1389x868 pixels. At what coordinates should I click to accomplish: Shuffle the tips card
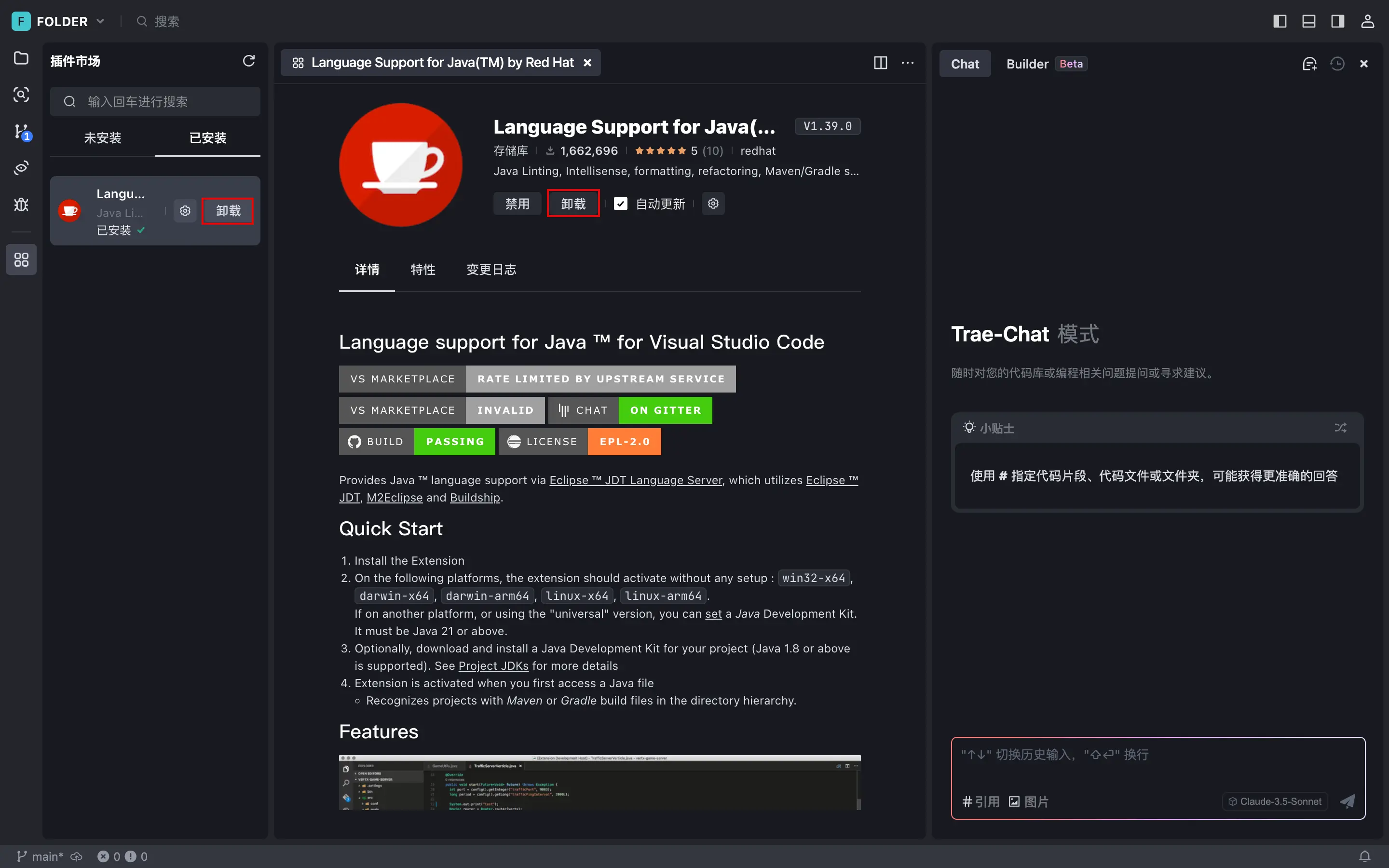point(1340,428)
